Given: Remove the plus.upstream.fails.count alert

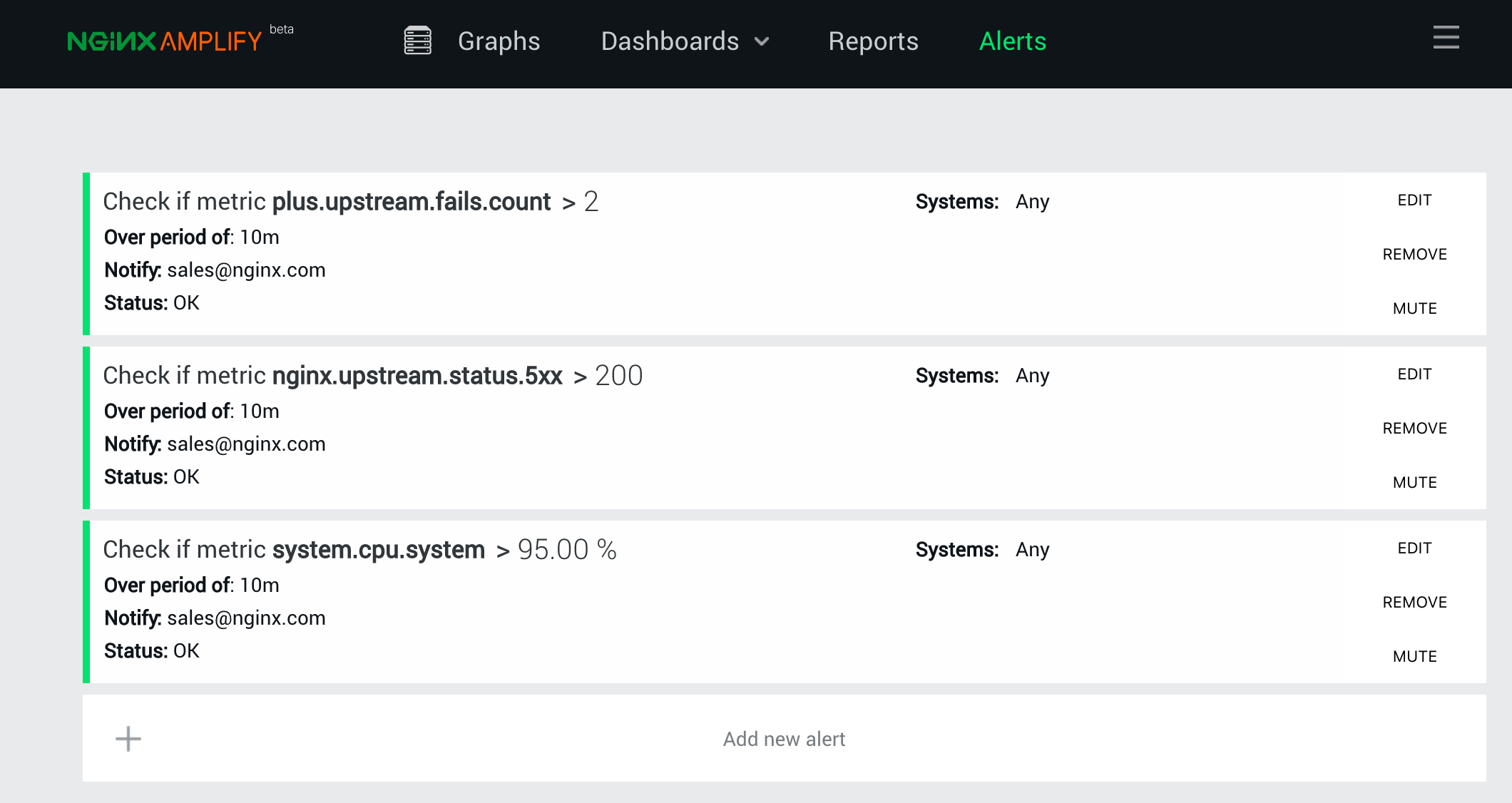Looking at the screenshot, I should tap(1414, 255).
